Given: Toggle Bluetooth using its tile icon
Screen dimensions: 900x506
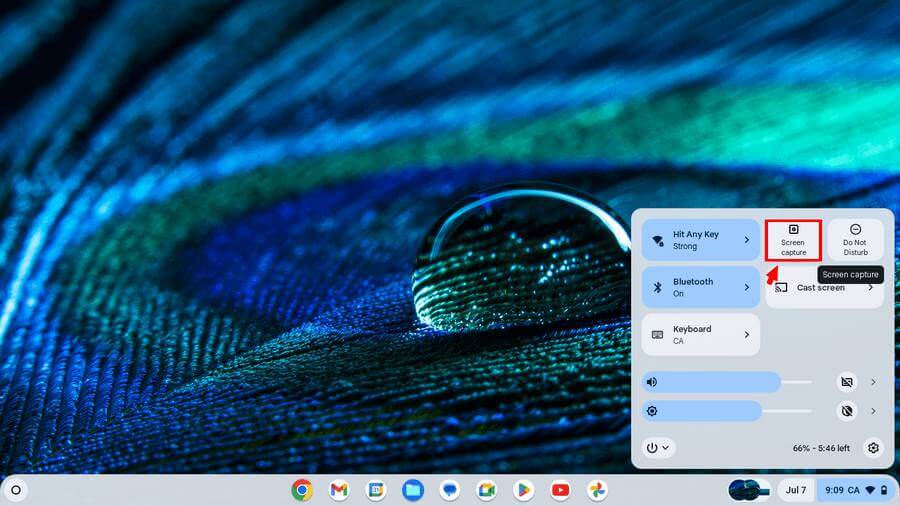Looking at the screenshot, I should tap(658, 287).
